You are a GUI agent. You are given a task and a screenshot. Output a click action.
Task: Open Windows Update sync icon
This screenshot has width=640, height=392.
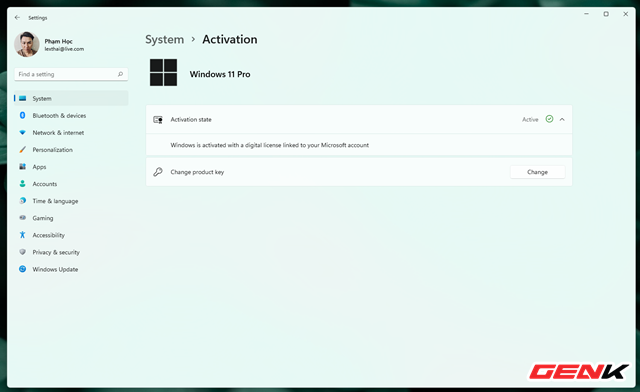[23, 269]
